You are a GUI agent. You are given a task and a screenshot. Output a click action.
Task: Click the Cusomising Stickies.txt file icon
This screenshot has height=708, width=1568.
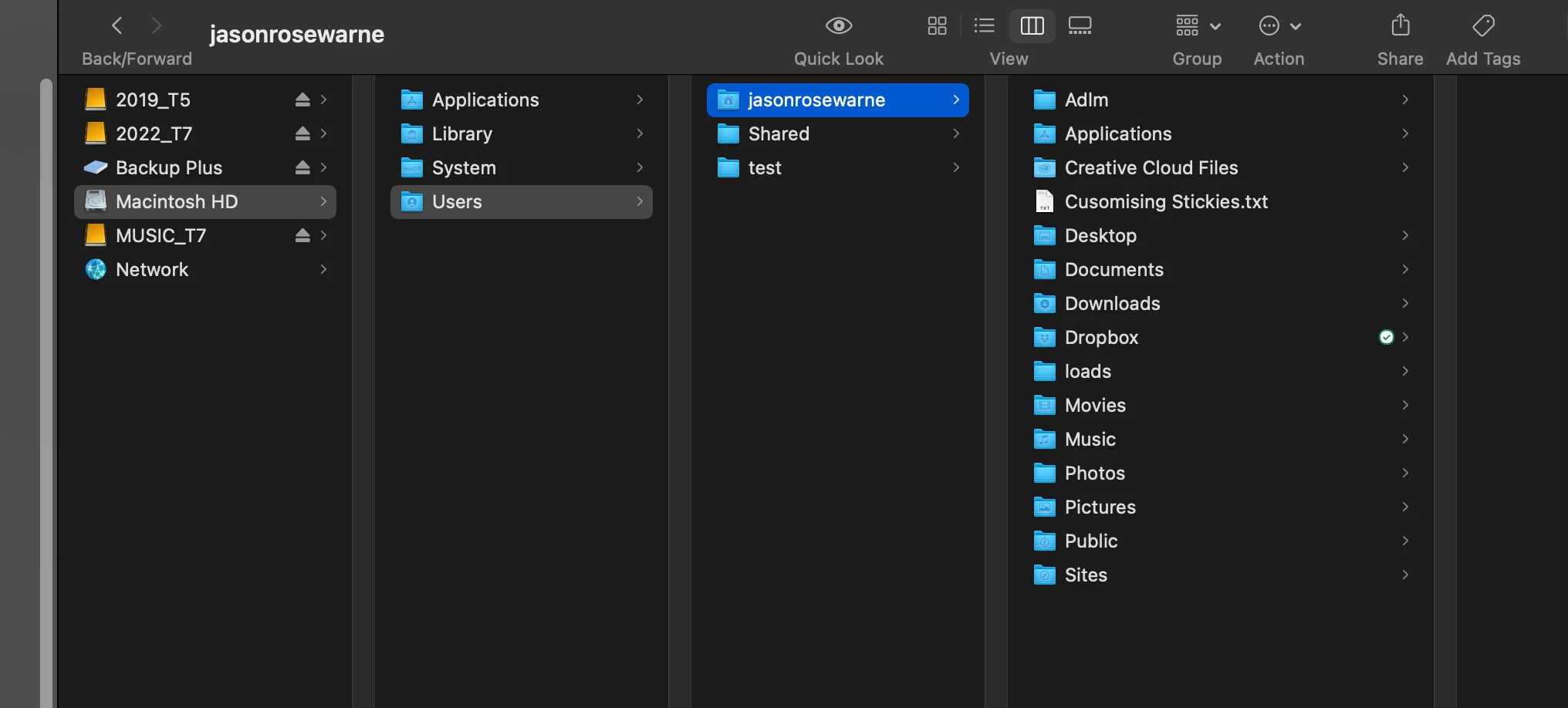click(1045, 201)
